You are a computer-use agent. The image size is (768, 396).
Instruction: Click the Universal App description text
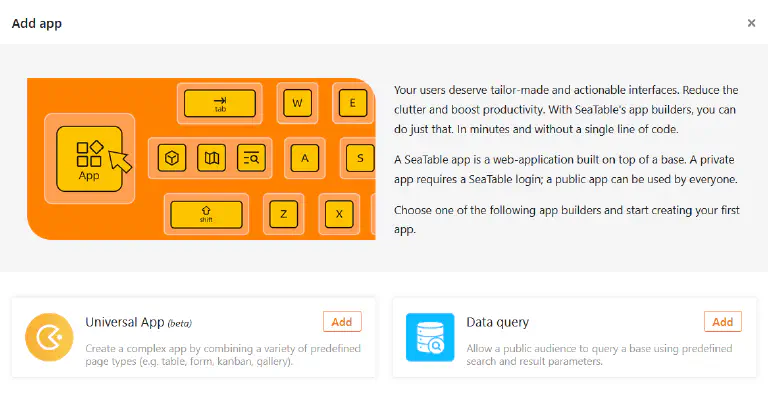[x=223, y=355]
